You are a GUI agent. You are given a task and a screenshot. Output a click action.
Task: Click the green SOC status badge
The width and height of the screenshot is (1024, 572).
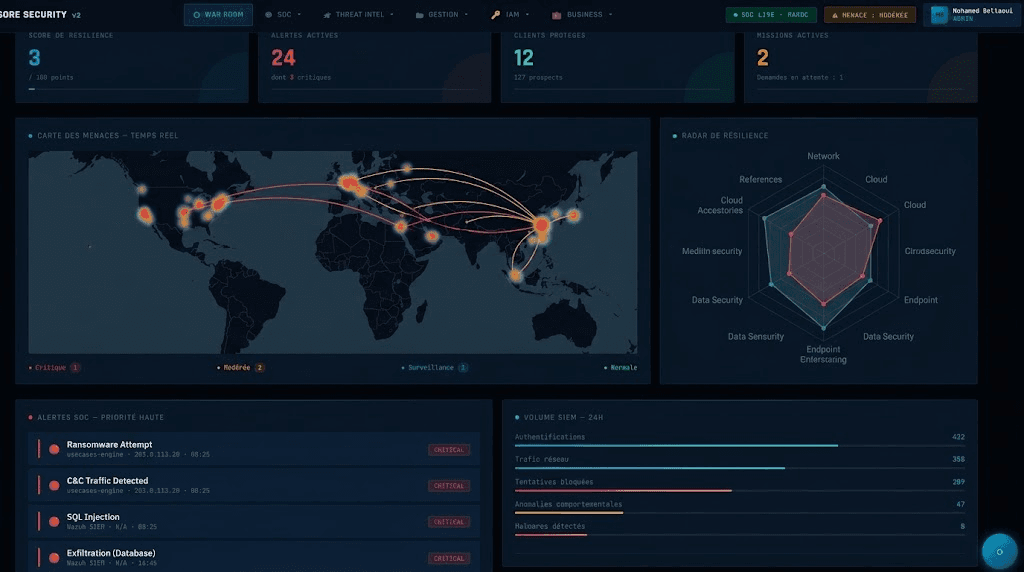[x=771, y=14]
